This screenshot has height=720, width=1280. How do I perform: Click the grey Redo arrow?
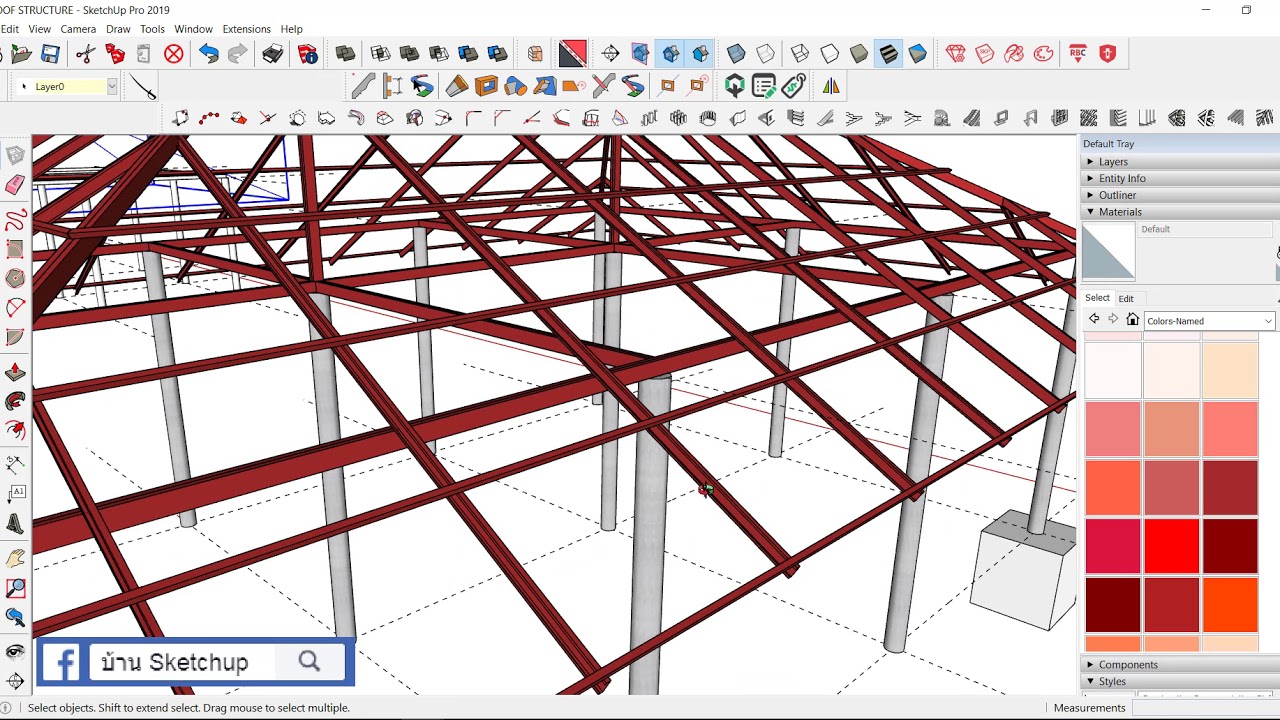[x=237, y=54]
